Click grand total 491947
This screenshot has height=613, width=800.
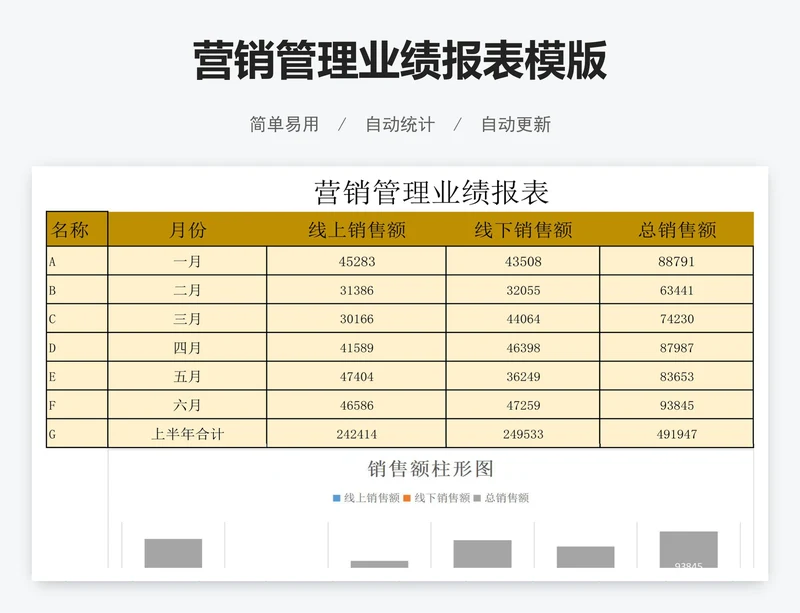(677, 434)
